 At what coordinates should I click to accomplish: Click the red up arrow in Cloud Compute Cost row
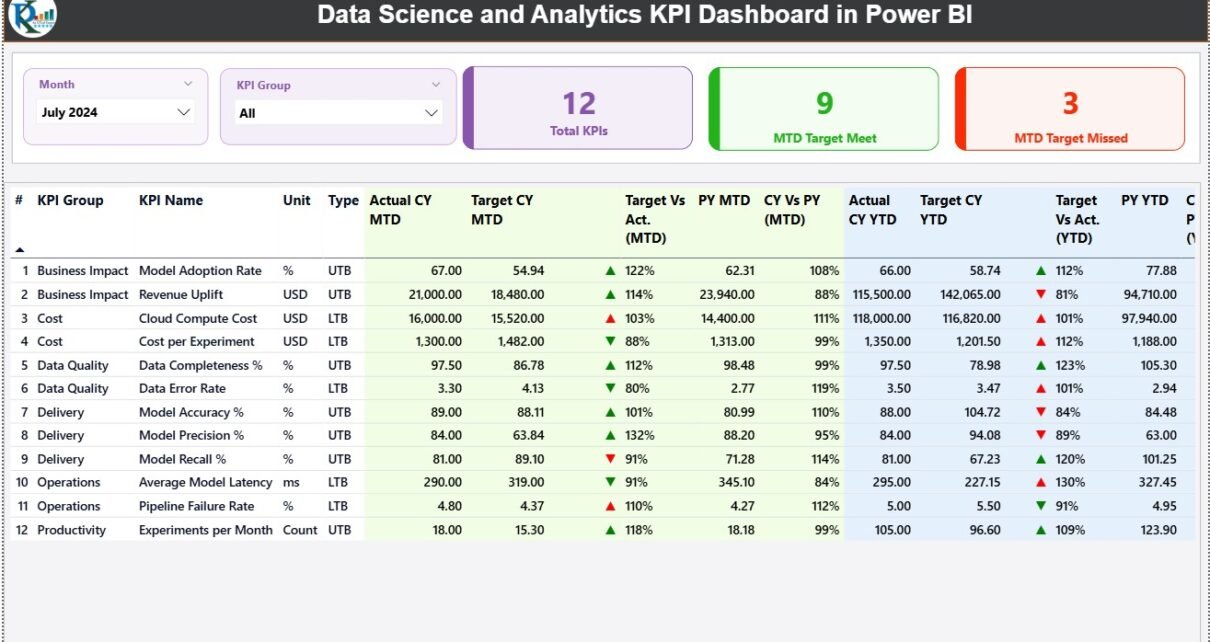pos(610,318)
